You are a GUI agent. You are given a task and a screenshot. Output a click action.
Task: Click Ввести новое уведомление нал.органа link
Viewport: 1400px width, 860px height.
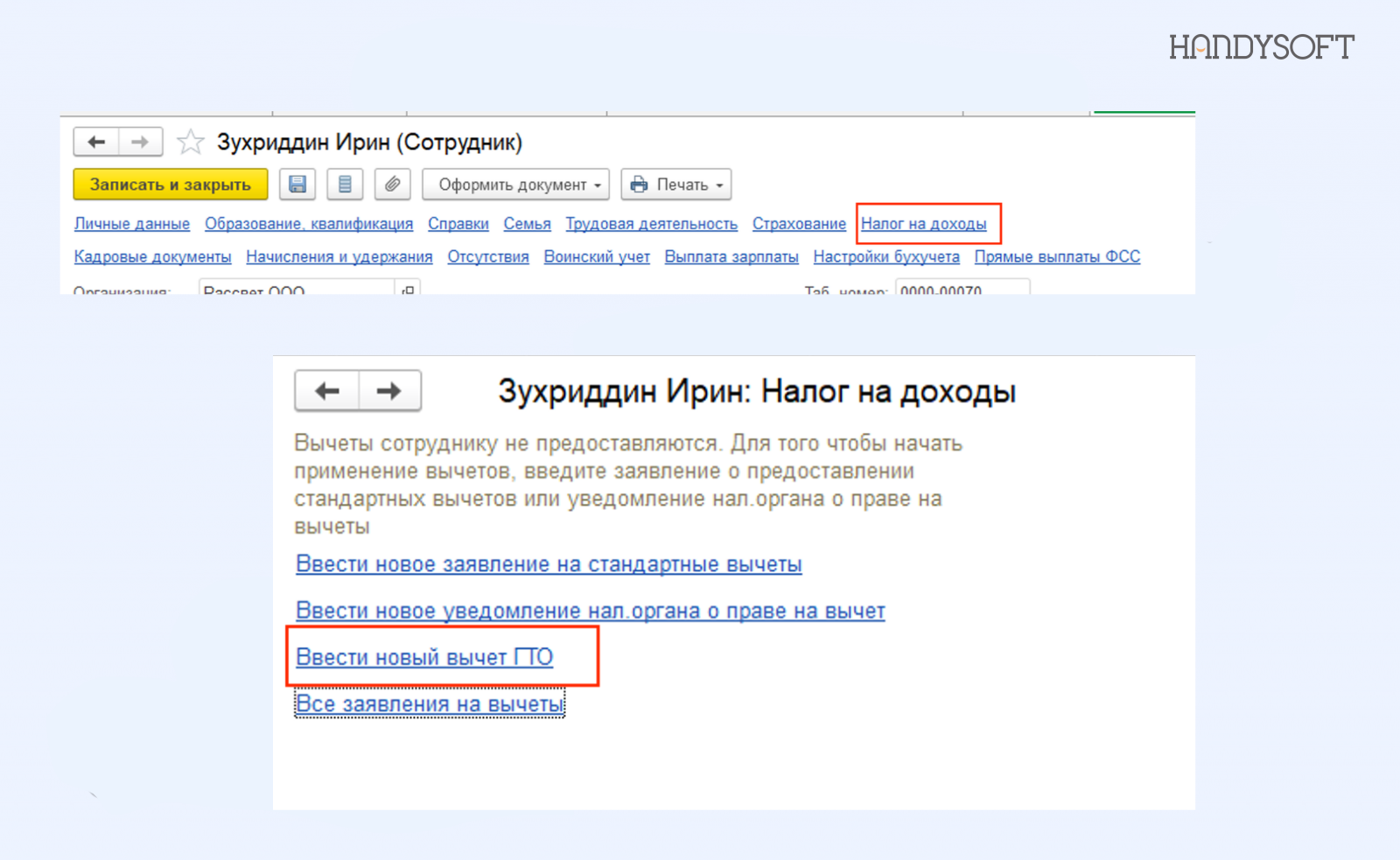click(x=591, y=611)
